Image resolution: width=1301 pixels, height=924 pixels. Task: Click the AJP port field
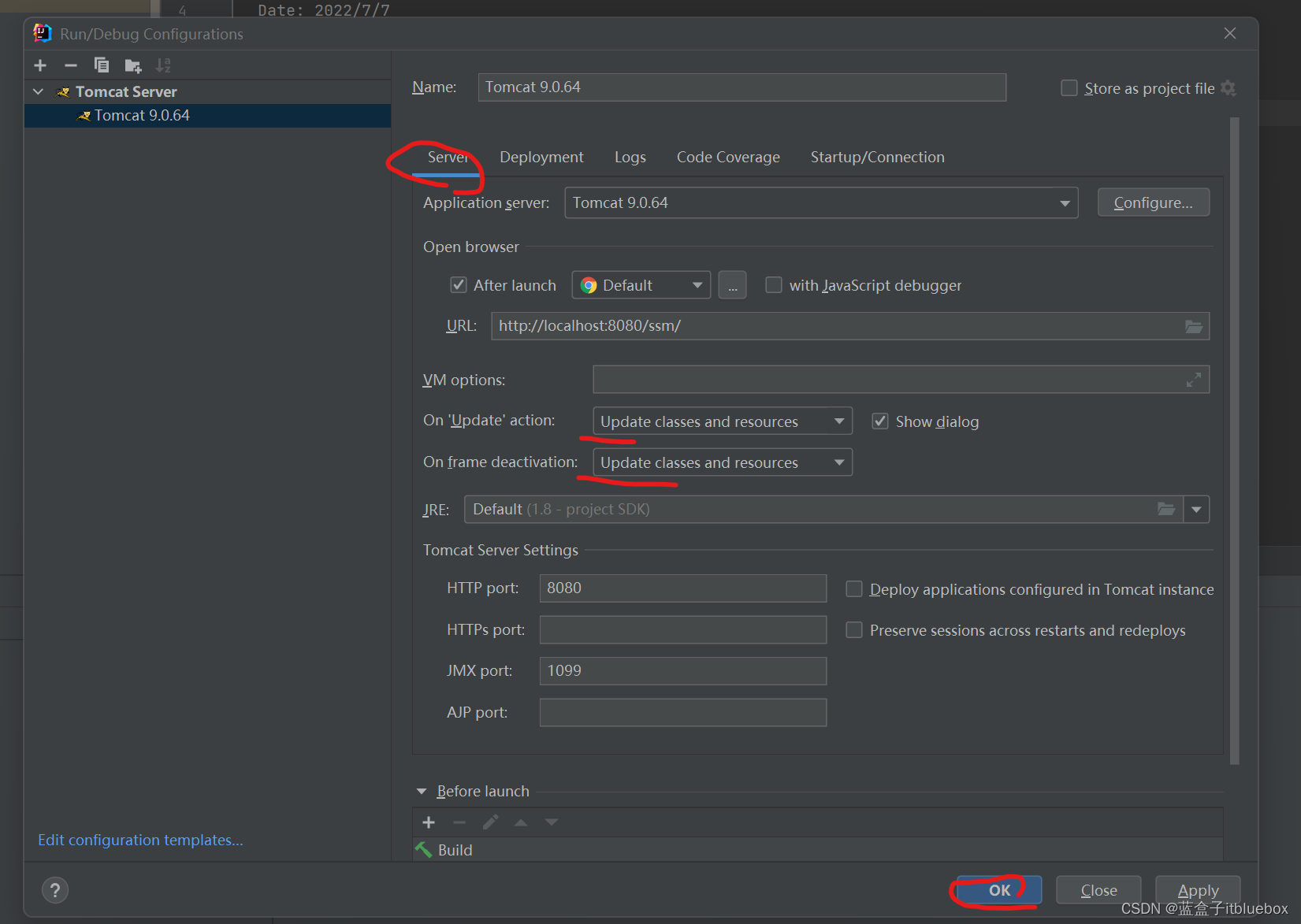coord(682,712)
